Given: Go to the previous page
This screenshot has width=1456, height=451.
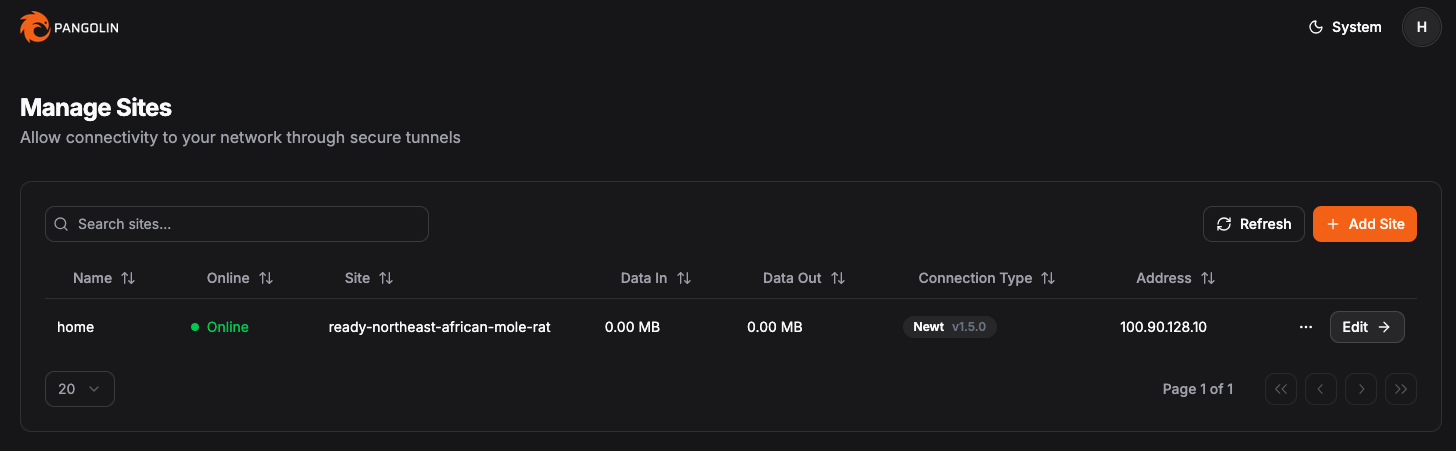Looking at the screenshot, I should point(1321,389).
